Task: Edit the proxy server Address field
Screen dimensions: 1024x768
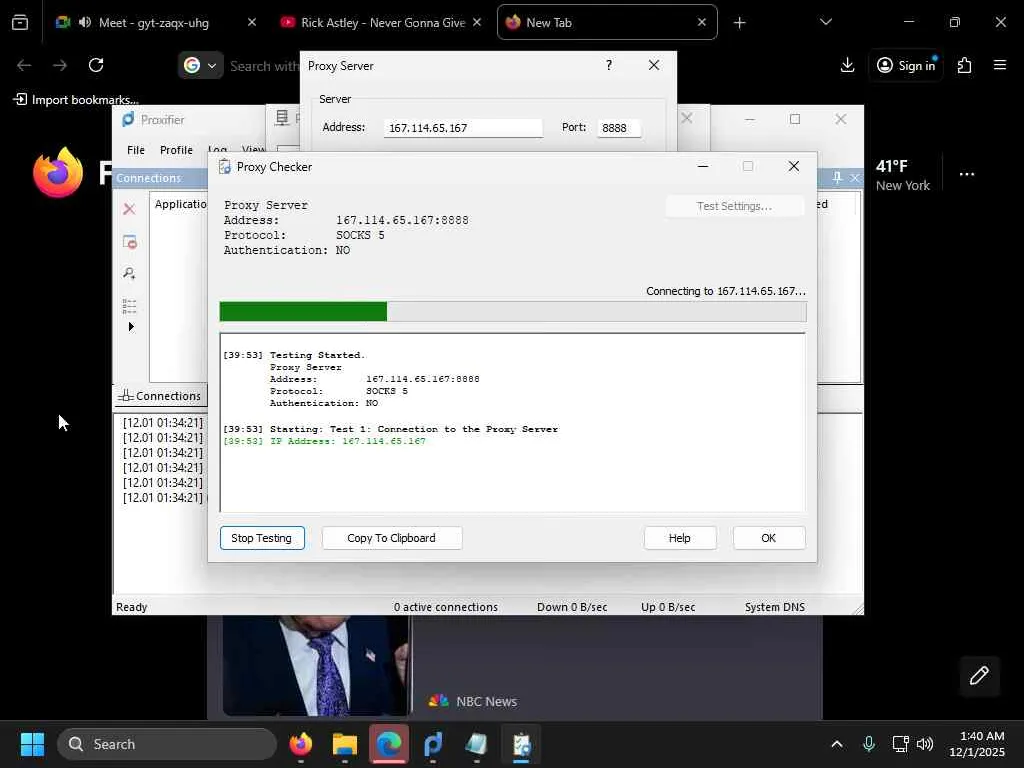Action: 462,127
